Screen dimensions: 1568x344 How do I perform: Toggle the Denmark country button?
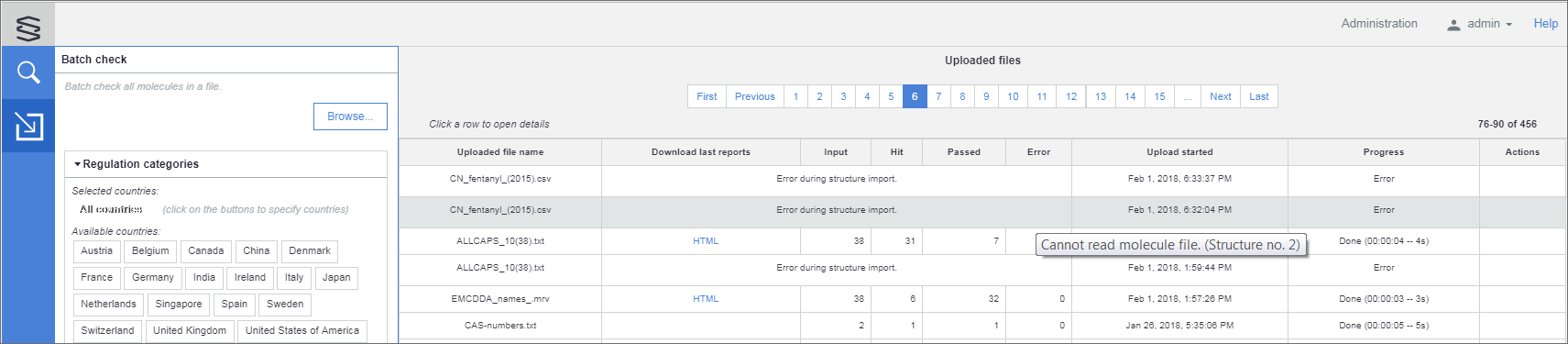click(310, 251)
